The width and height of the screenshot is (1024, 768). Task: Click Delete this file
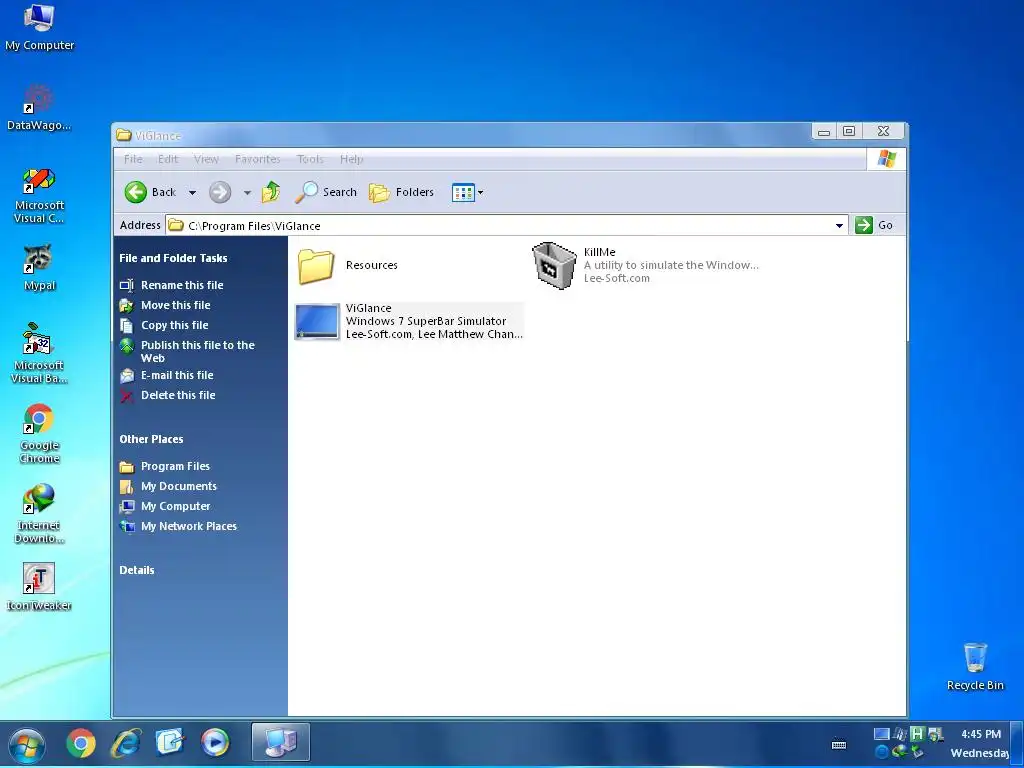pyautogui.click(x=178, y=395)
